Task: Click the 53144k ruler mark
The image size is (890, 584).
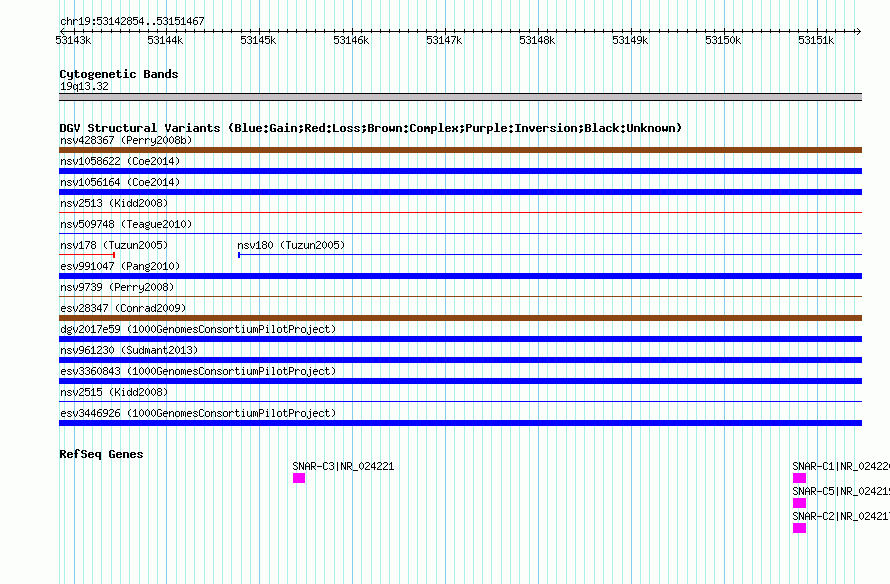Action: (x=165, y=40)
